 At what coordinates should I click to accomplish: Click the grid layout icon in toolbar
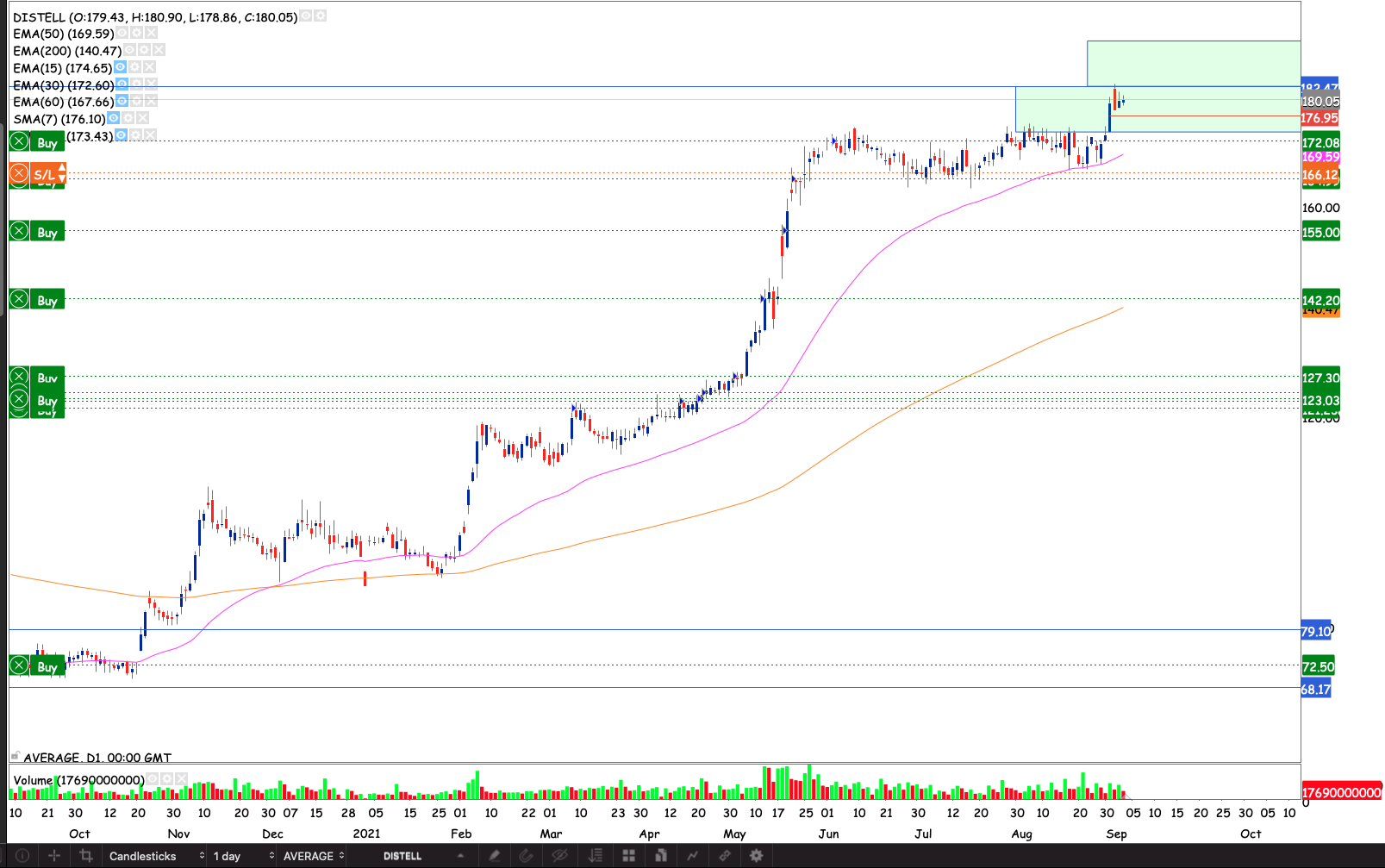point(628,856)
